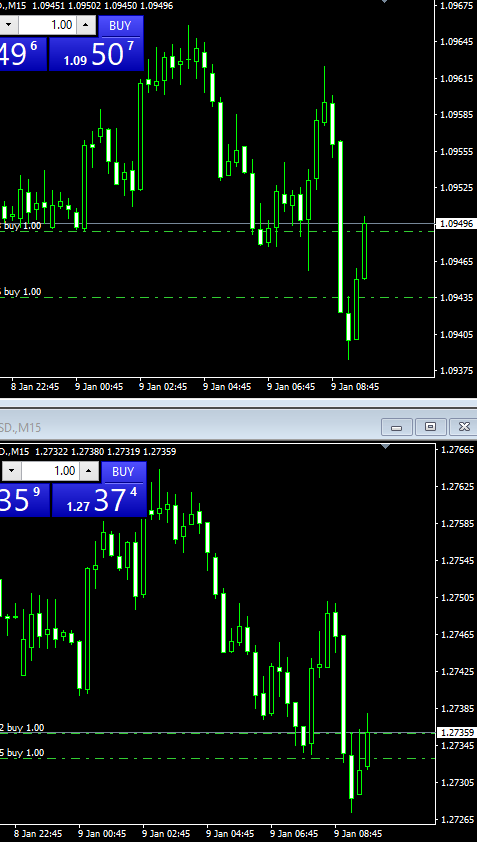Select the current price label 1.09496

pos(456,224)
